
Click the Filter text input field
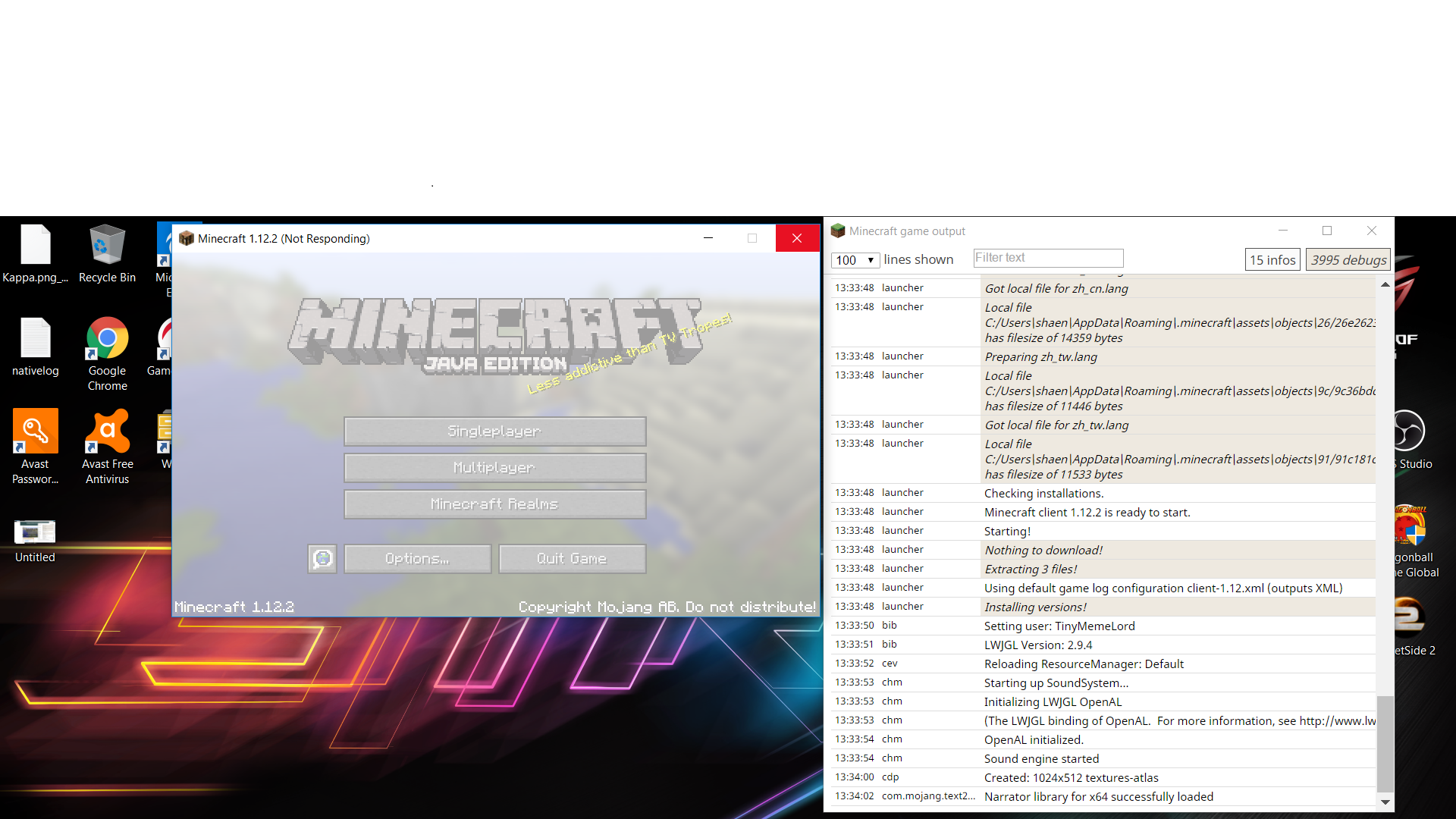pos(1047,259)
